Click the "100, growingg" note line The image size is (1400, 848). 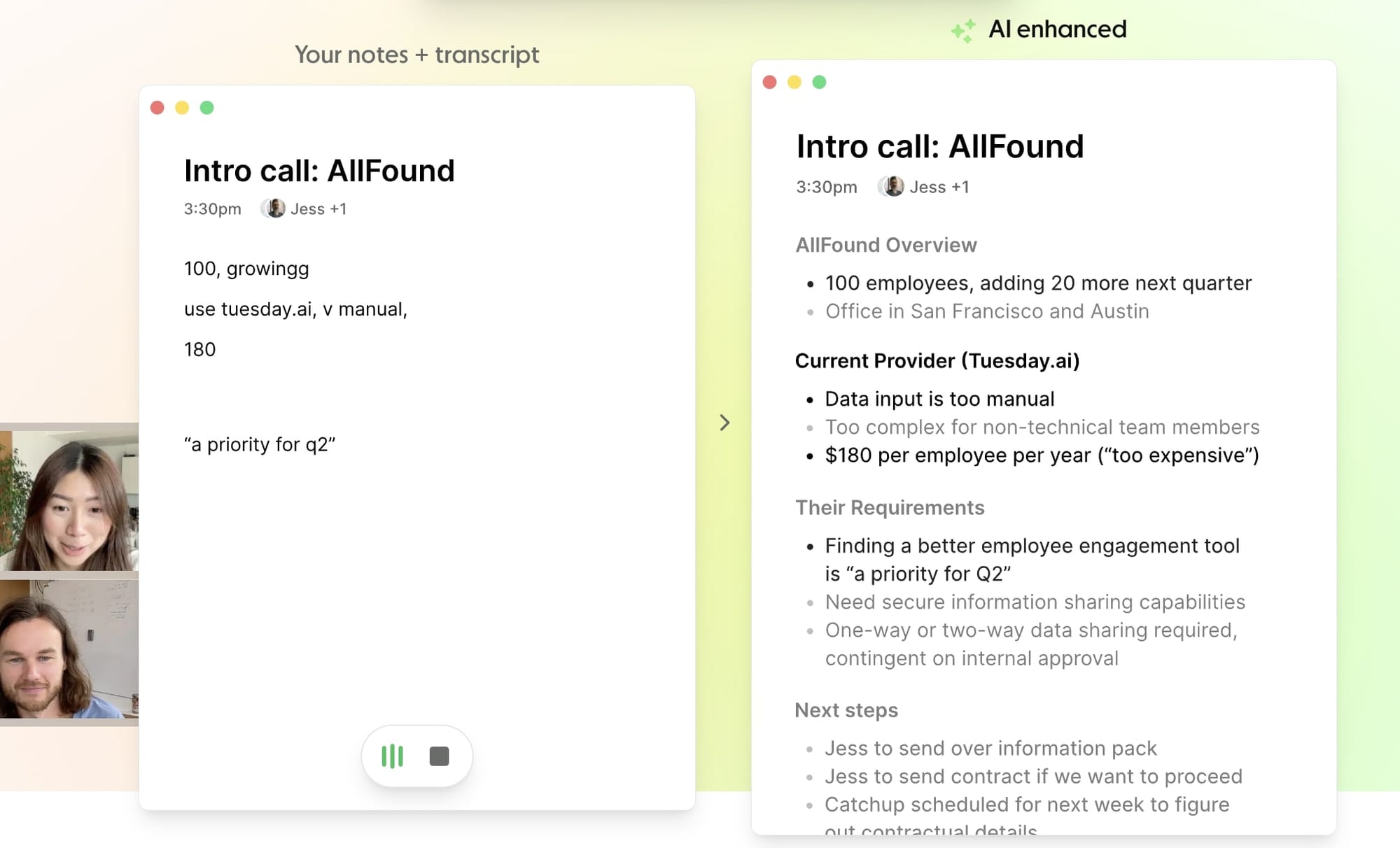[246, 269]
